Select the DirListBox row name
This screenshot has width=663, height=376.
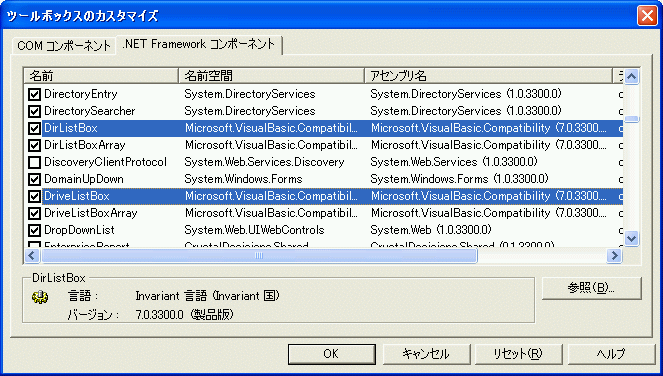pyautogui.click(x=71, y=128)
